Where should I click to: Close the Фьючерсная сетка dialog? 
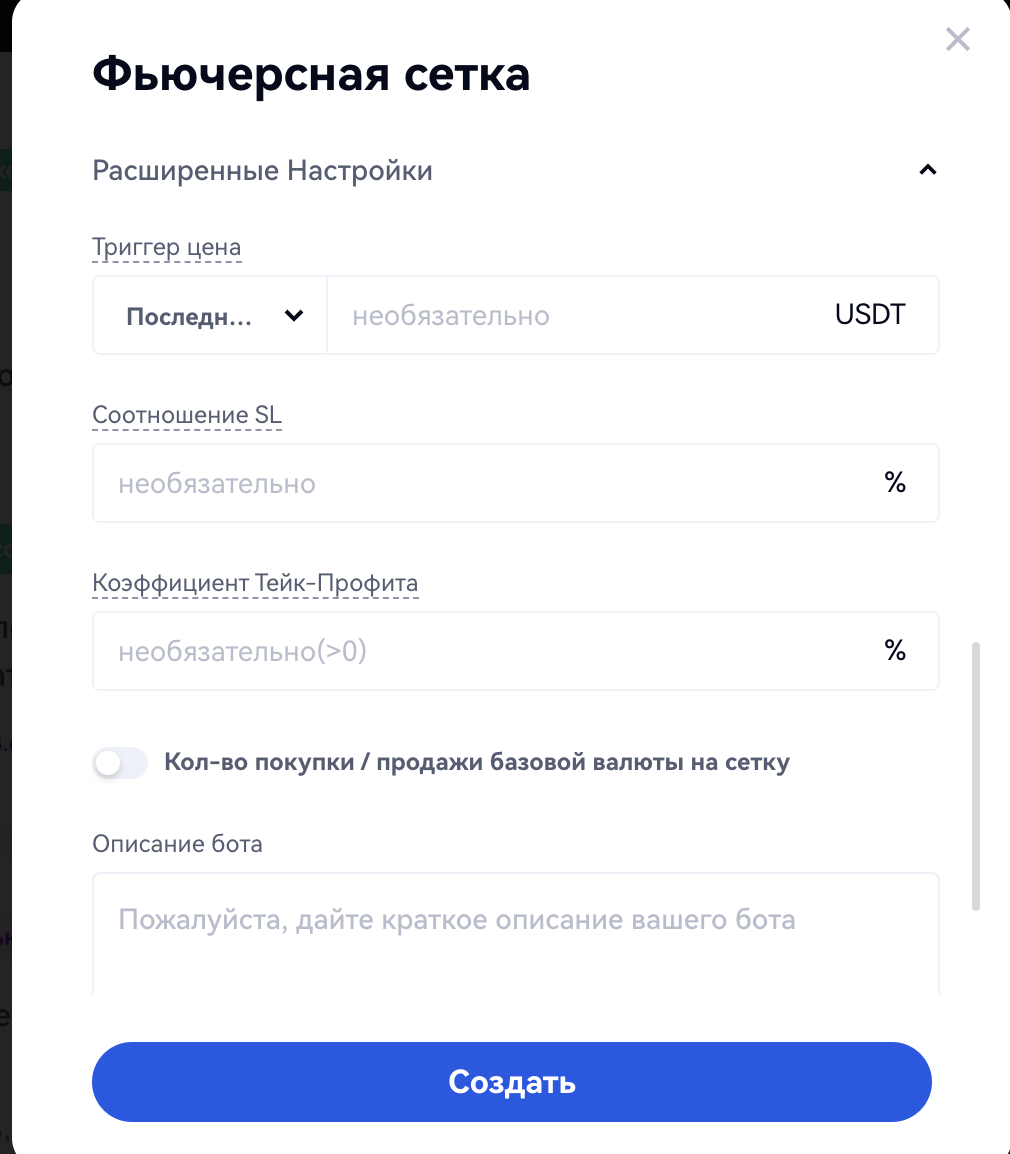(958, 40)
